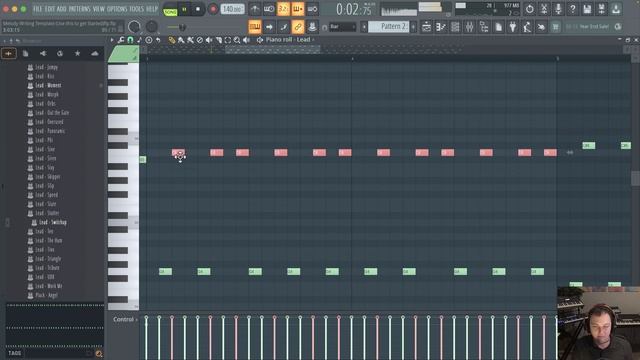Open the Channel rack icon
This screenshot has height=360, width=640.
click(455, 27)
